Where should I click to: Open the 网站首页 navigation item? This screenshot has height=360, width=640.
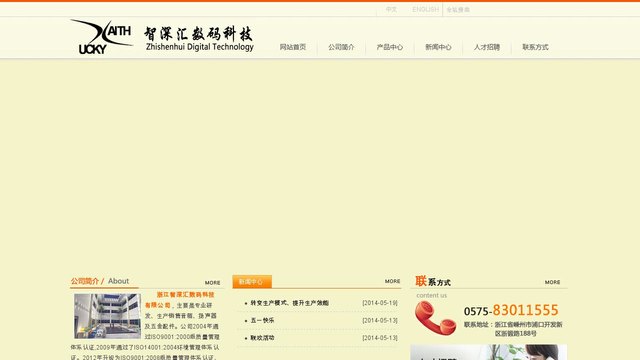point(293,47)
